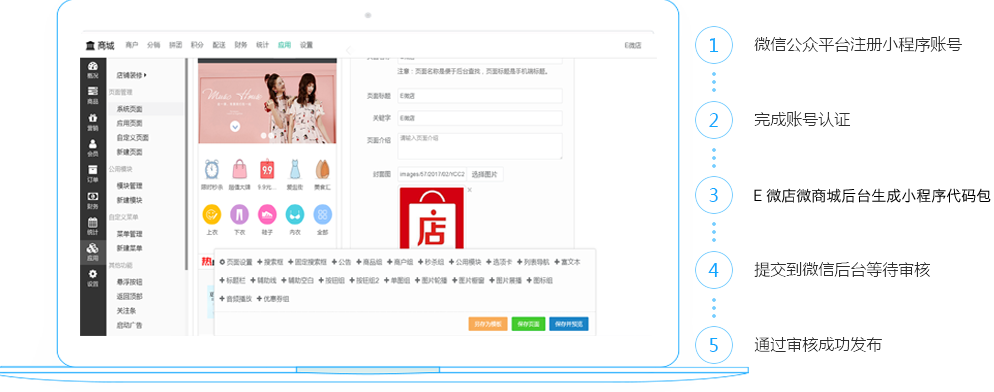Go to 会员 members sidebar icon
This screenshot has height=392, width=994.
[x=93, y=147]
